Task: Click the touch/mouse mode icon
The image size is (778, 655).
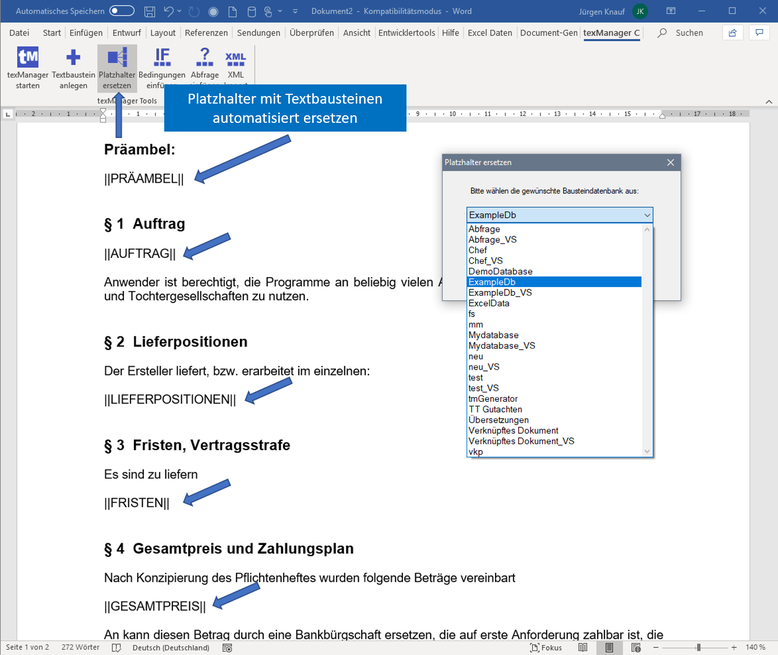Action: tap(268, 11)
